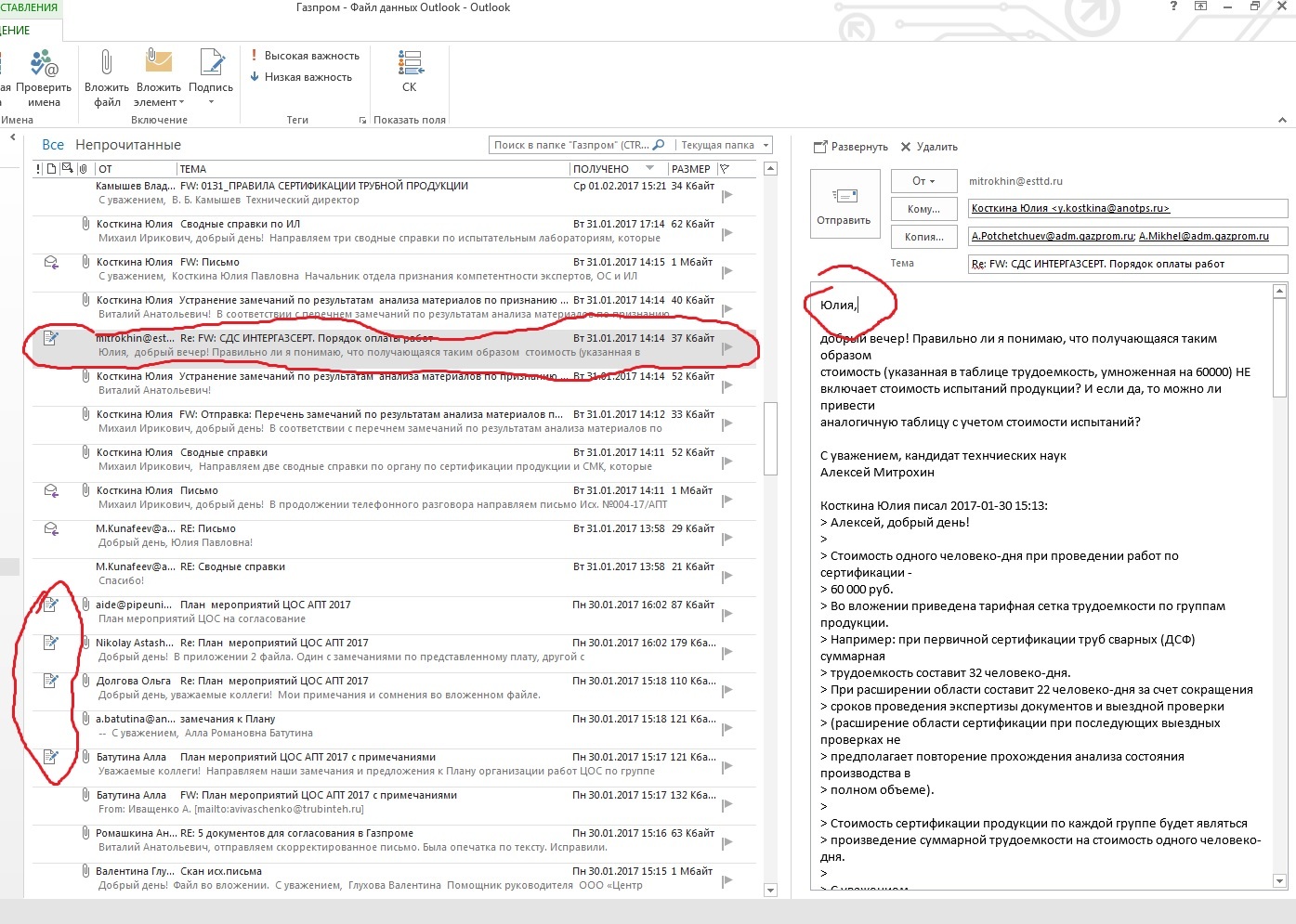Click the СК show fields icon

[x=410, y=63]
